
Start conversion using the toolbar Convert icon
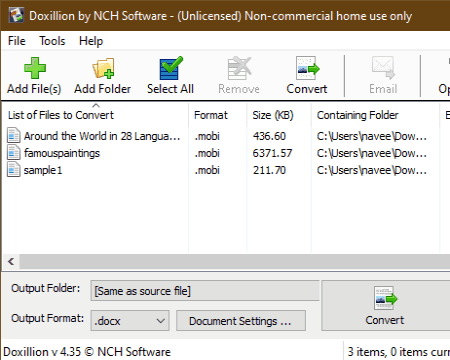[x=307, y=68]
